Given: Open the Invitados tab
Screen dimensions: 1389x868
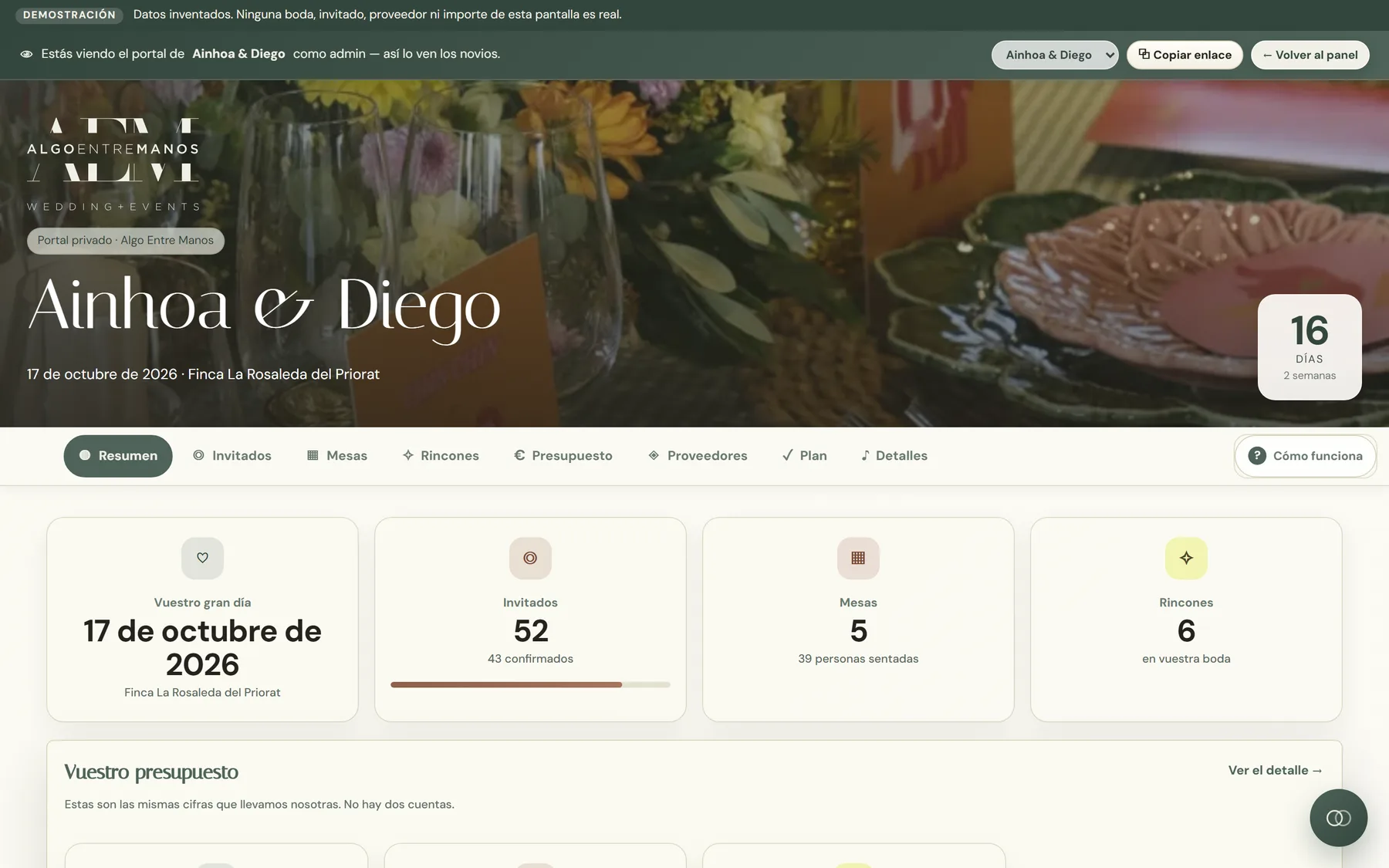Looking at the screenshot, I should pyautogui.click(x=232, y=456).
